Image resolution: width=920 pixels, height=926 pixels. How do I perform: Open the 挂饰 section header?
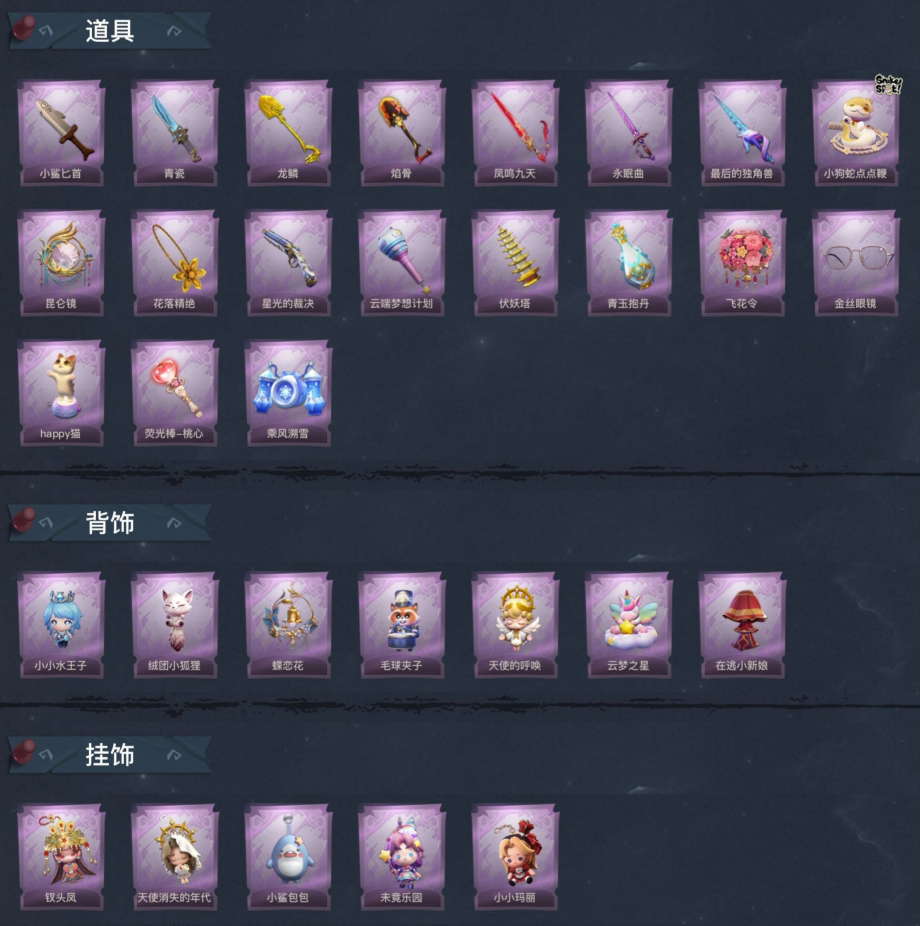[x=110, y=755]
